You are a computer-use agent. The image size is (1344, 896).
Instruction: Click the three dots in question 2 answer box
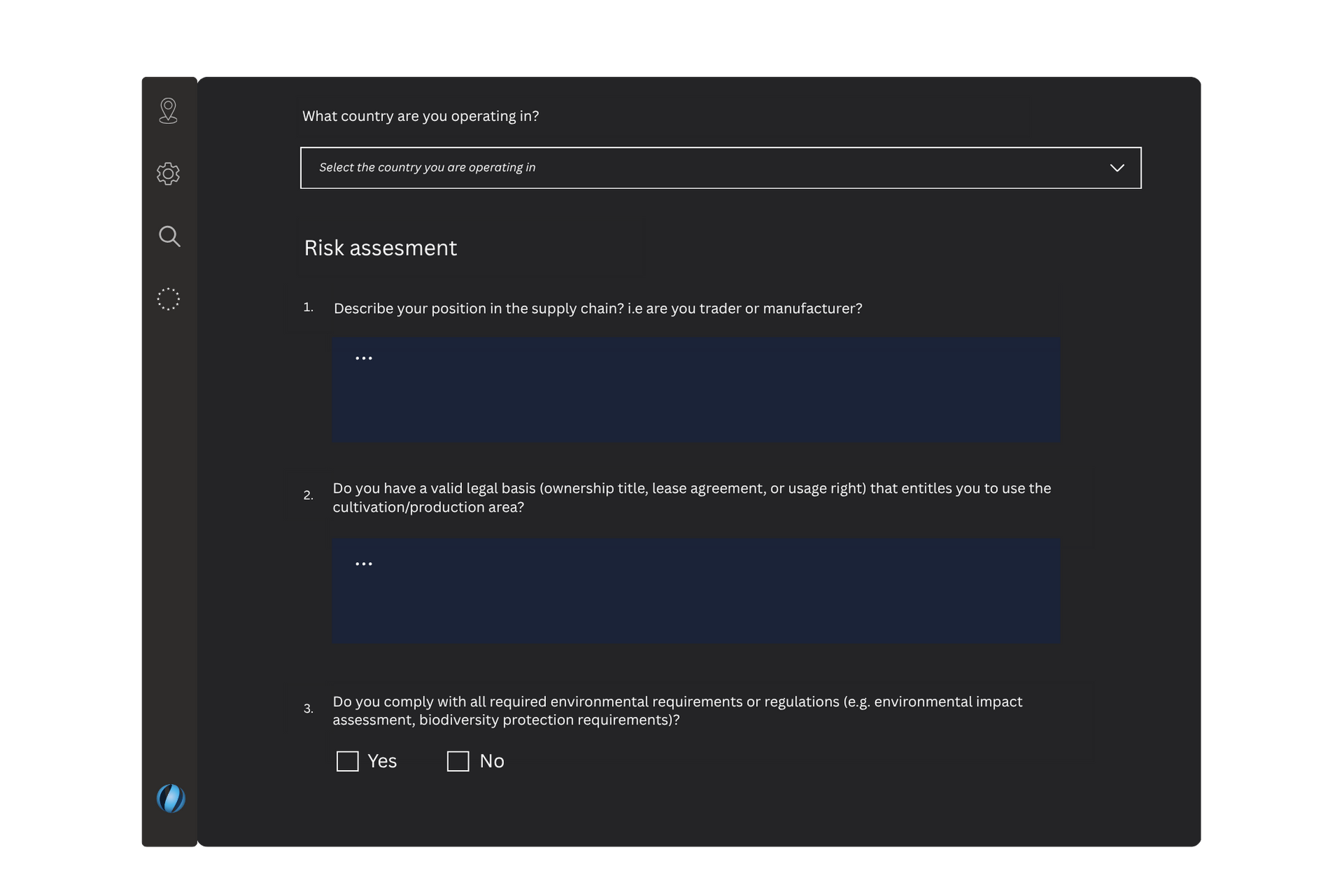(363, 563)
